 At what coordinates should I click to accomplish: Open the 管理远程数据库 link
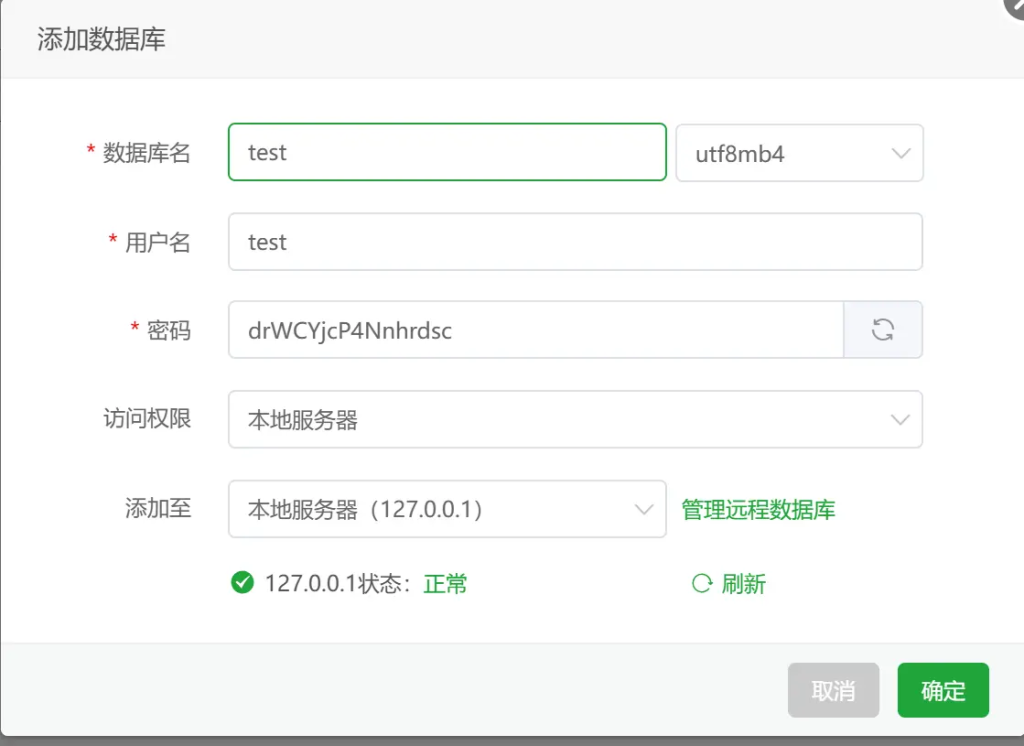point(758,510)
